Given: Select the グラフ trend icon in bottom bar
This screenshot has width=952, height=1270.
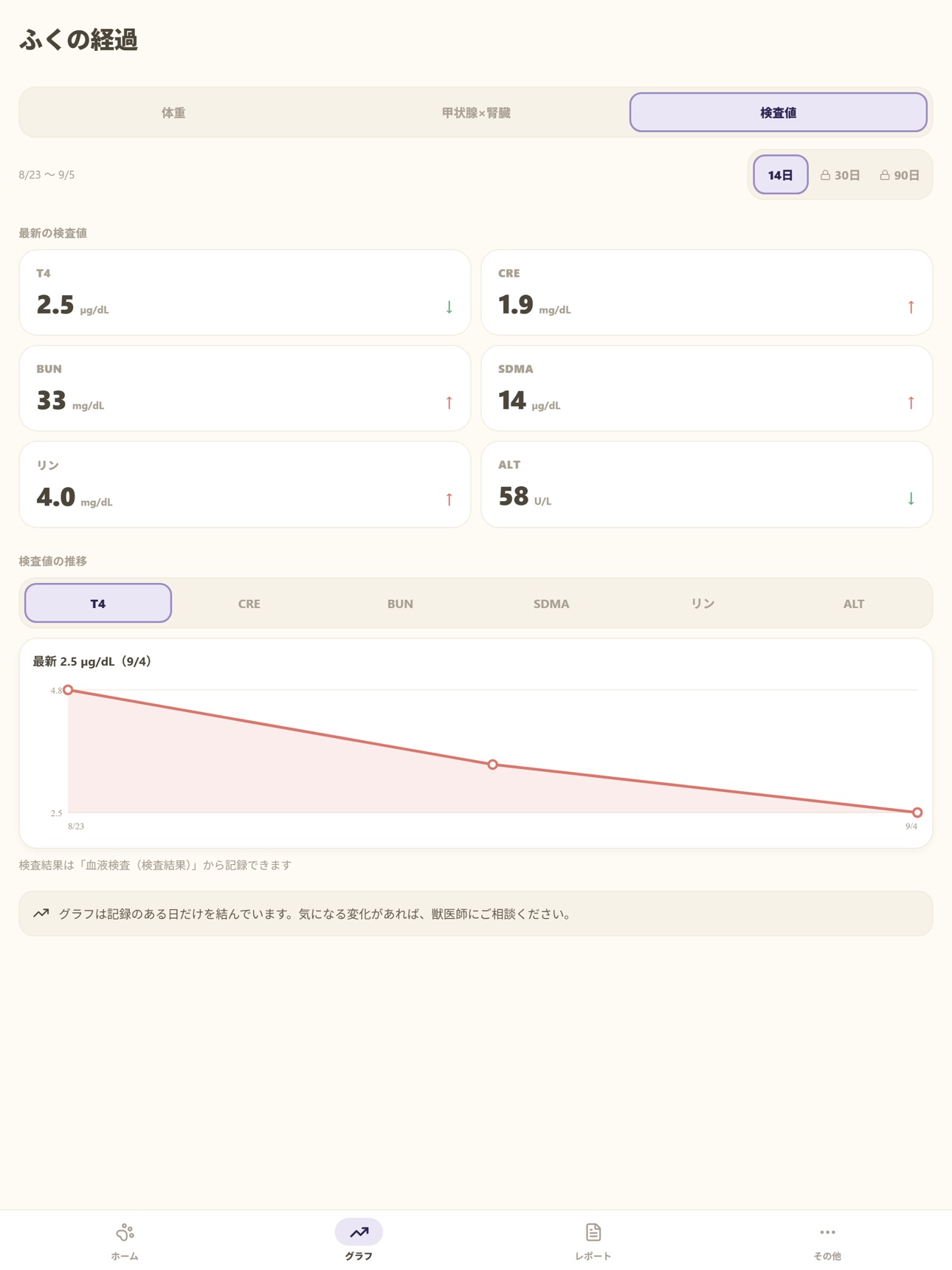Looking at the screenshot, I should (x=359, y=1232).
